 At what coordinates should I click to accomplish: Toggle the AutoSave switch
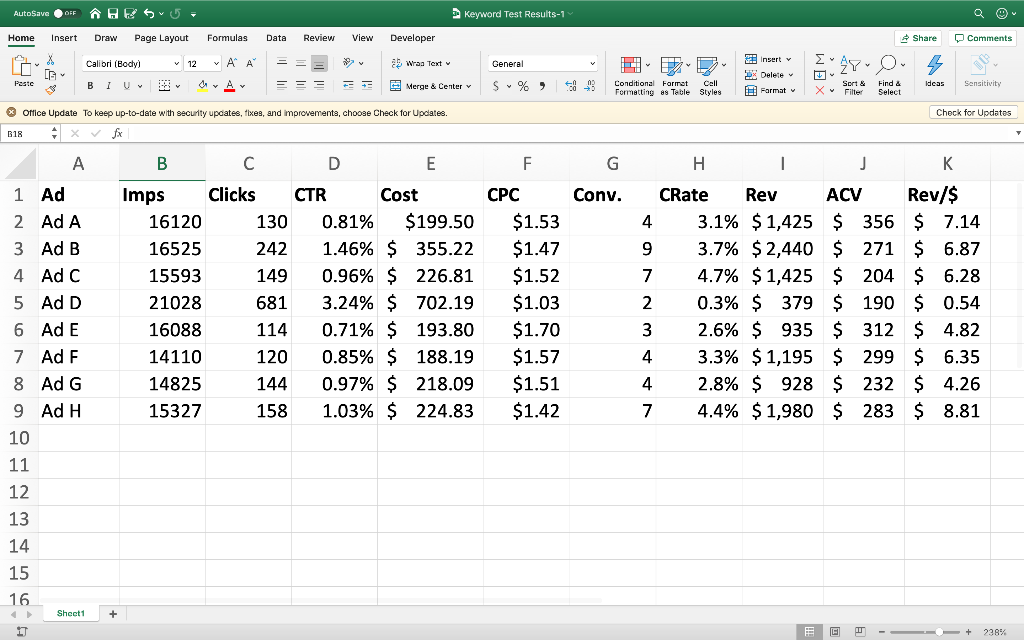[x=66, y=13]
